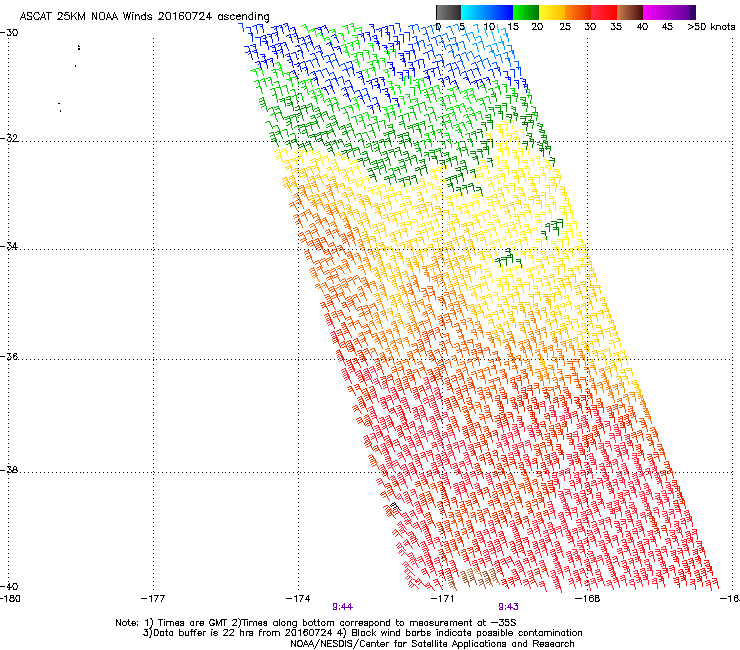Screen dimensions: 740x650
Task: Click the yellow 20-25 knots legend swatch
Action: 552,12
